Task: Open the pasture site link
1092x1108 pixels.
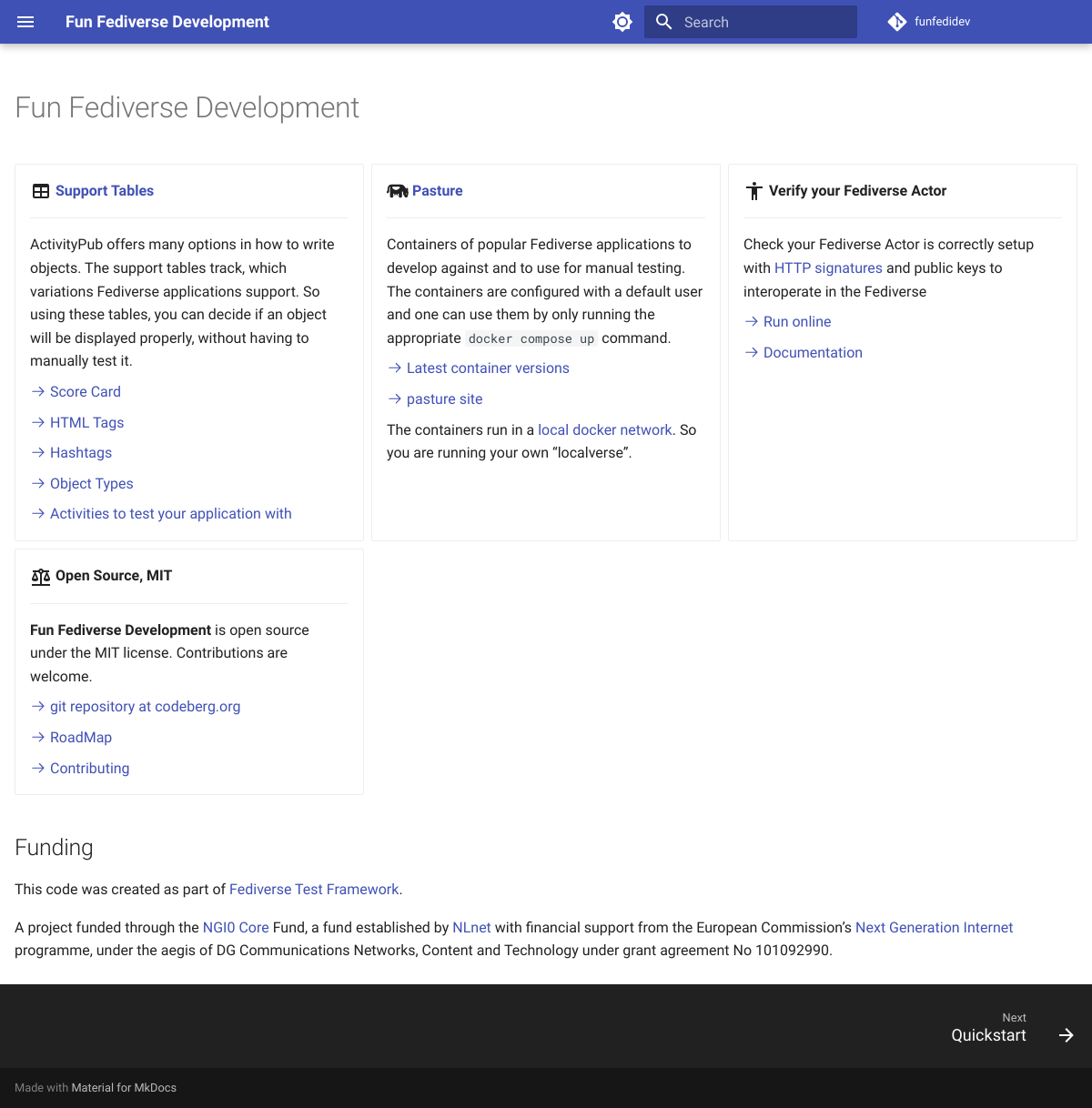Action: point(445,399)
